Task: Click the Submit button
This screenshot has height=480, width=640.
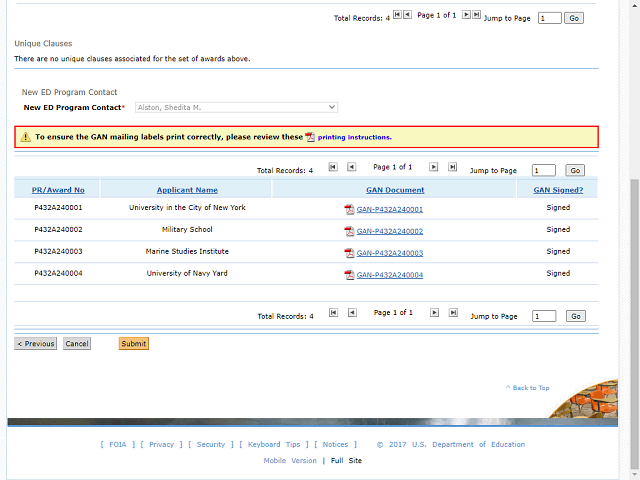Action: click(133, 344)
